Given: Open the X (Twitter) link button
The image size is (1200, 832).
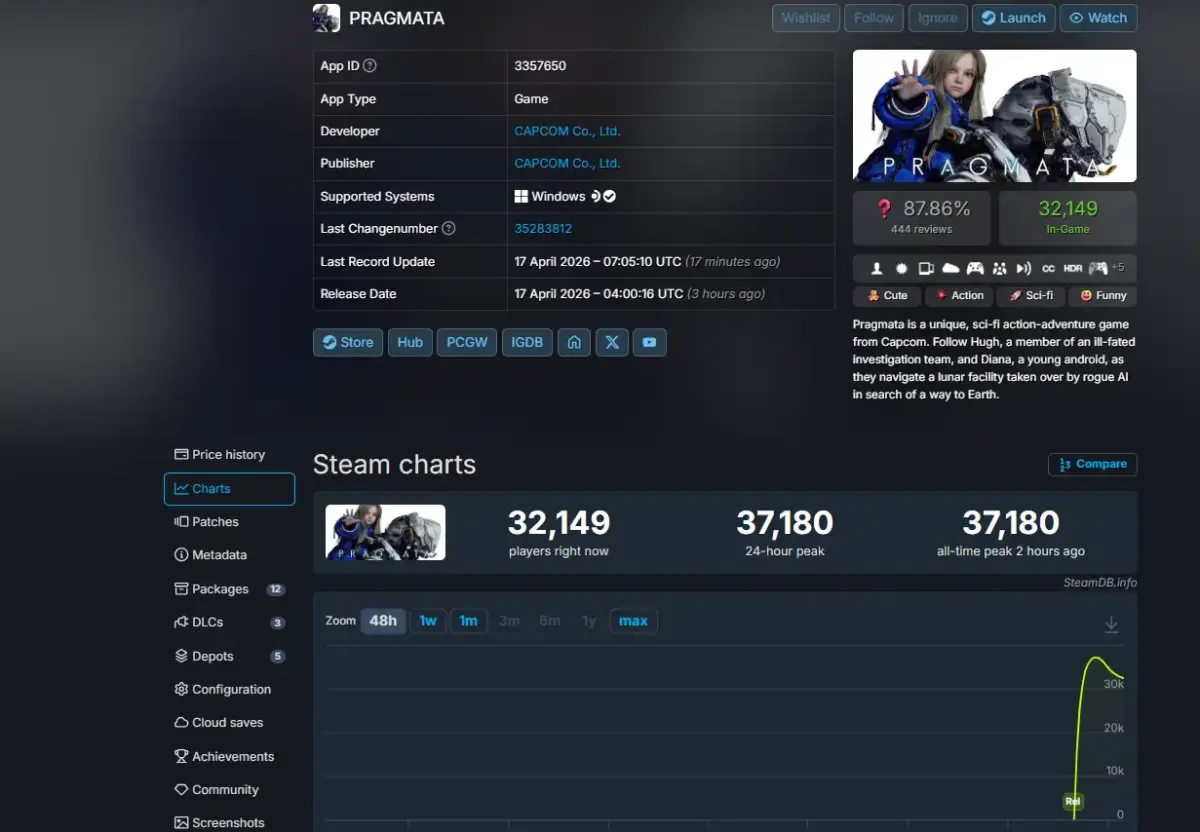Looking at the screenshot, I should 612,342.
